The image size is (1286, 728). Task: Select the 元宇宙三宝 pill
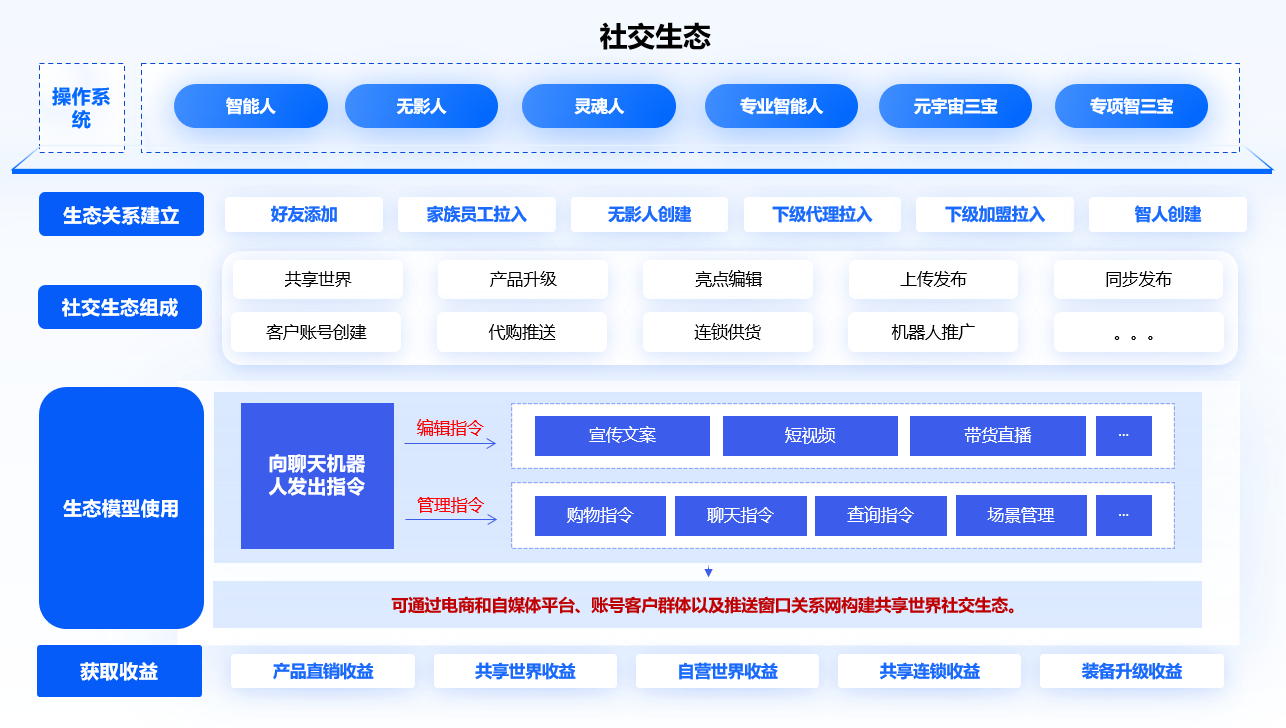(955, 106)
